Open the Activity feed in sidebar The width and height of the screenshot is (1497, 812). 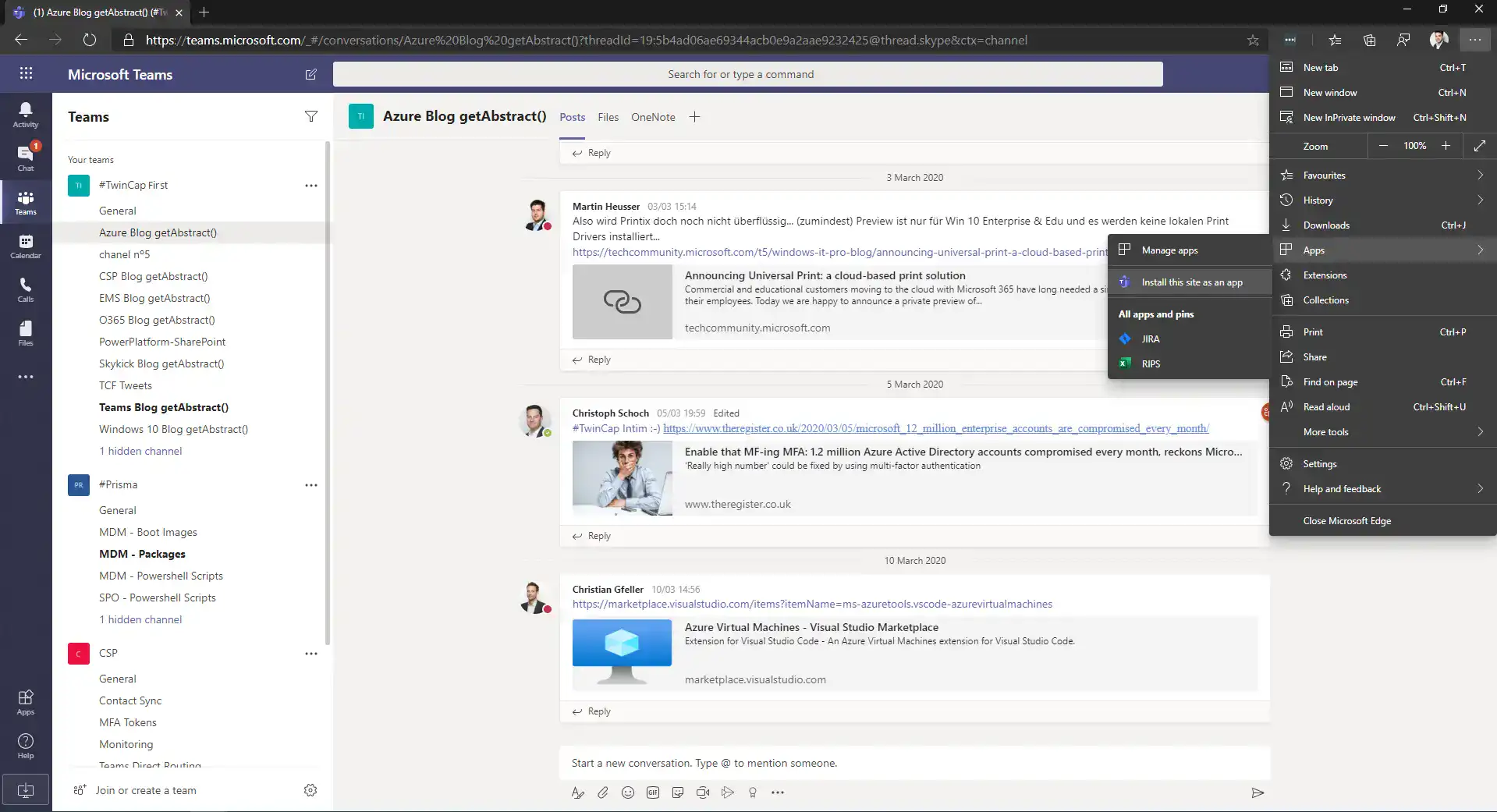(26, 115)
